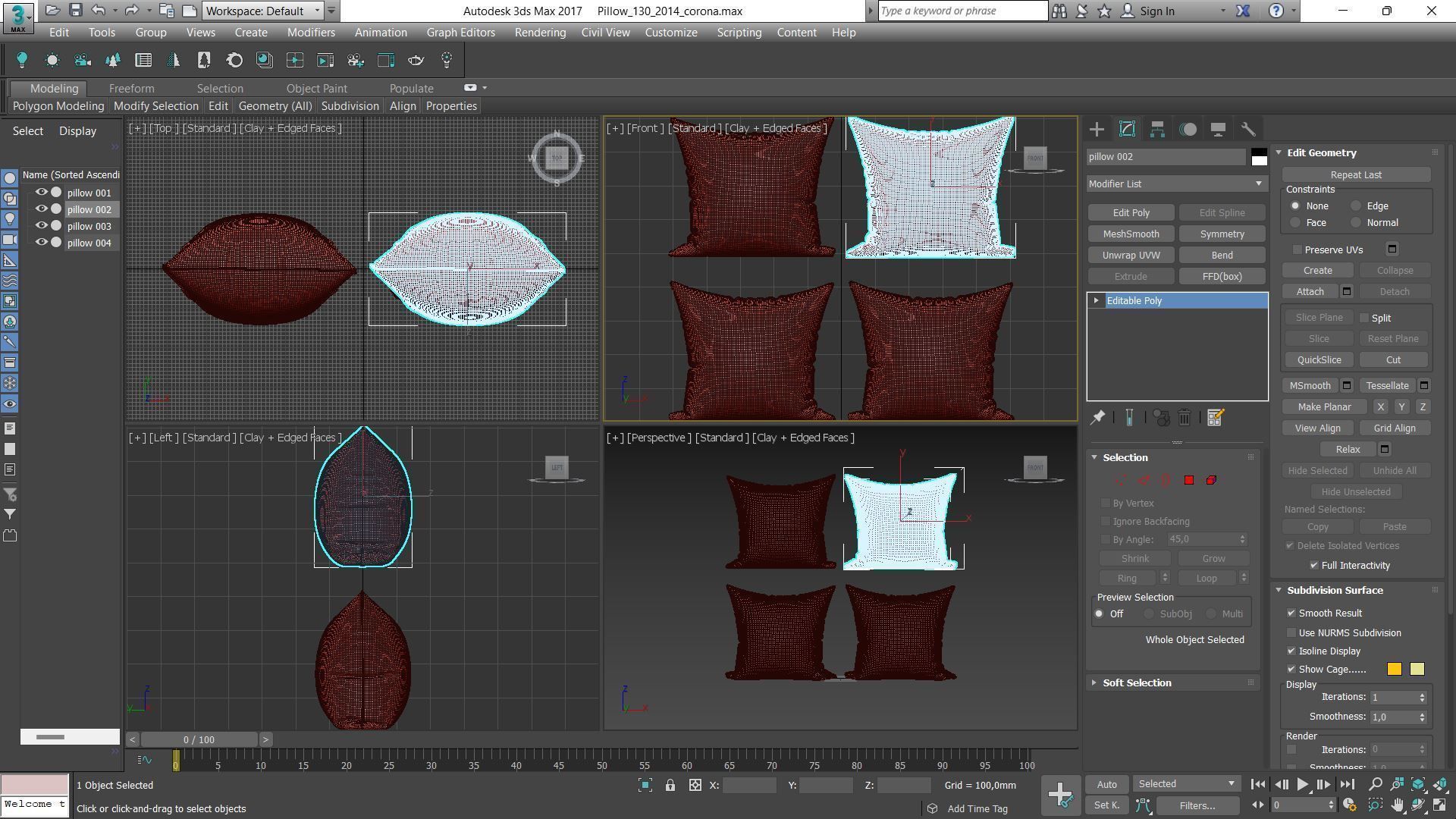Open the Modifiers menu
Image resolution: width=1456 pixels, height=819 pixels.
(311, 33)
